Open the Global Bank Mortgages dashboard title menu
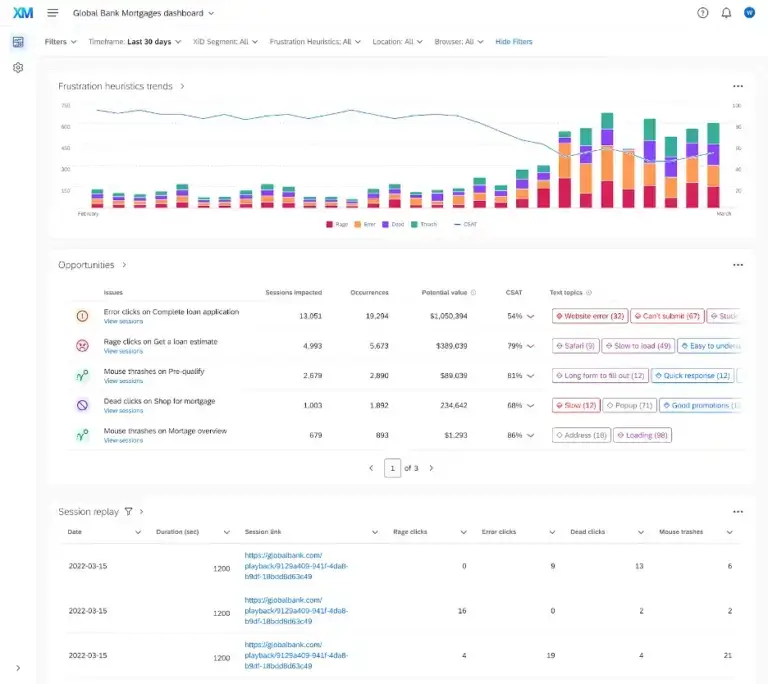This screenshot has height=684, width=768. pos(144,13)
